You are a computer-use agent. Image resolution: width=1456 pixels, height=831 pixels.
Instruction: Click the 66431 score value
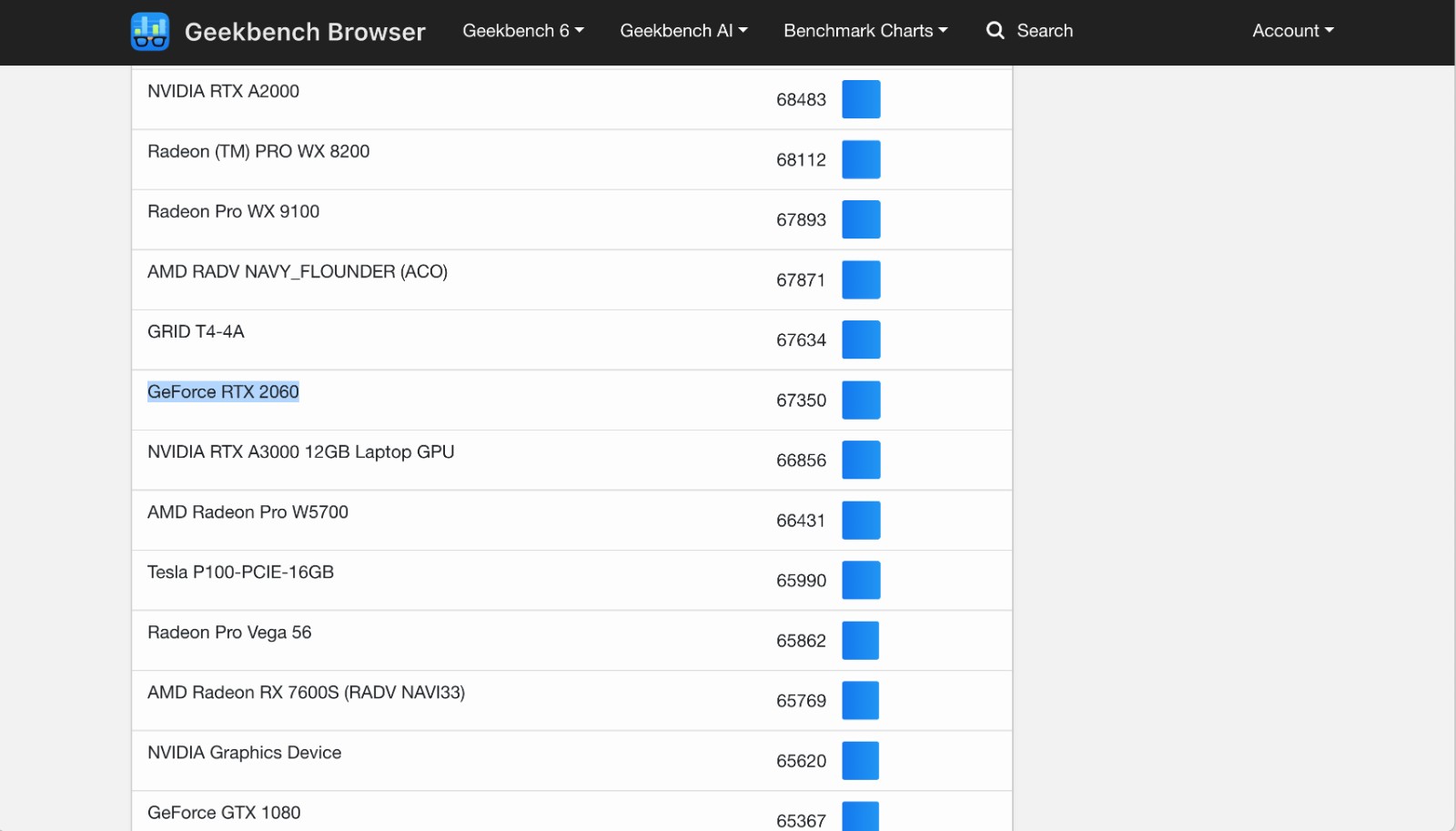coord(801,520)
